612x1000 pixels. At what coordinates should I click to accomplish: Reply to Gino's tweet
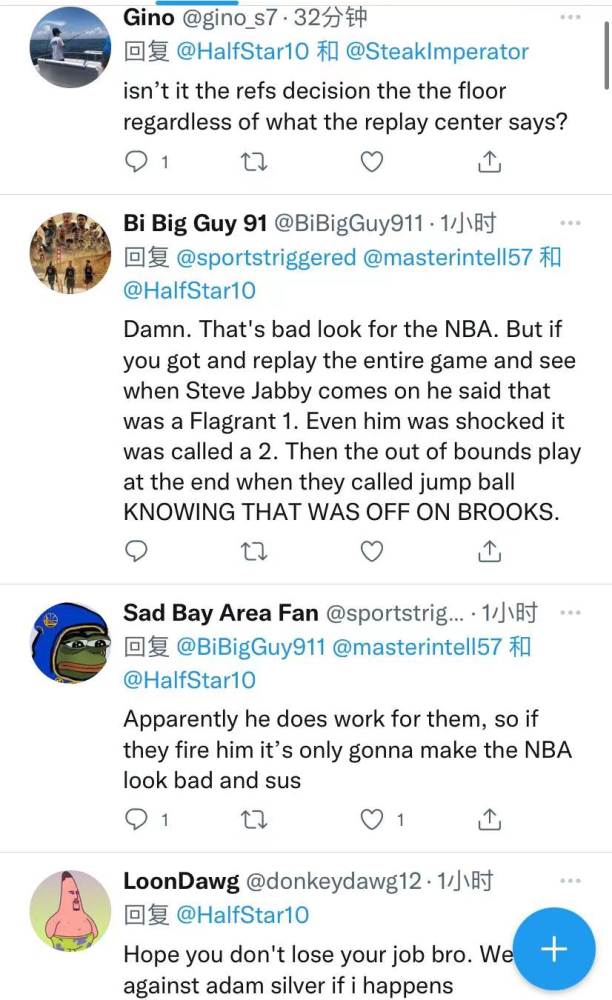coord(137,161)
